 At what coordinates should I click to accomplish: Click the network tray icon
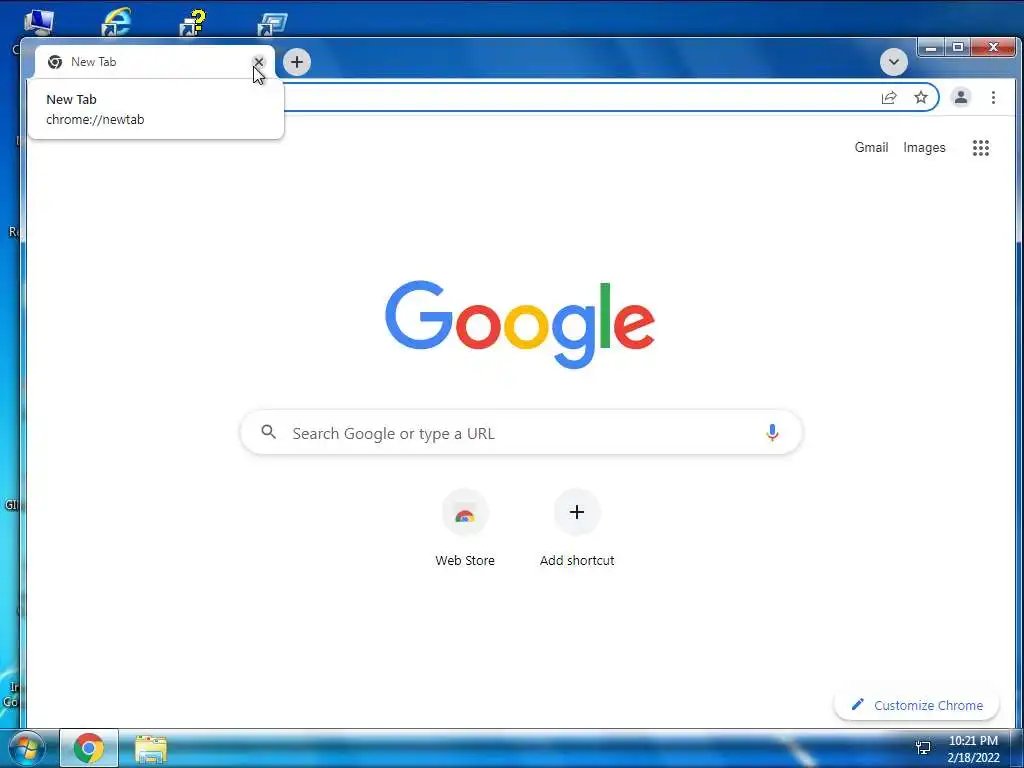(923, 748)
